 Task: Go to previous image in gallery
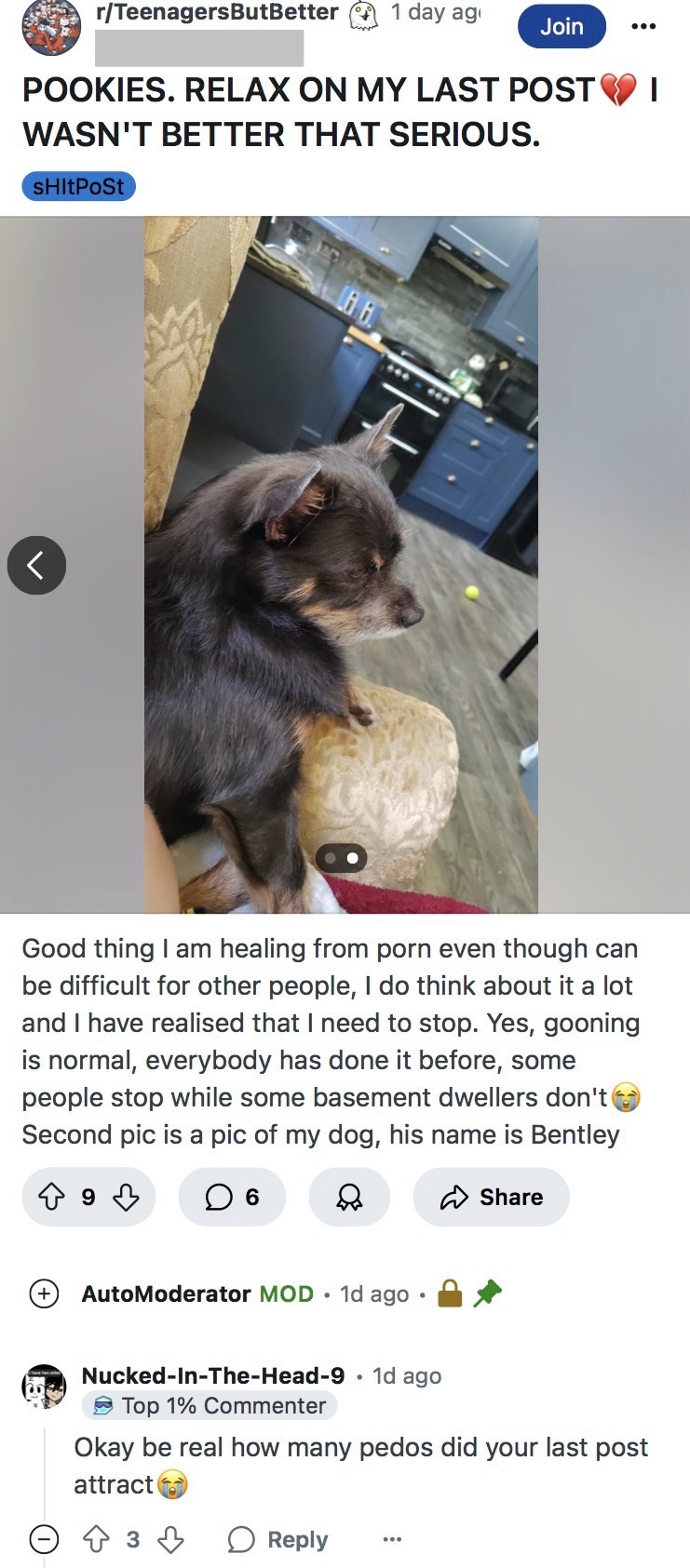[x=36, y=565]
